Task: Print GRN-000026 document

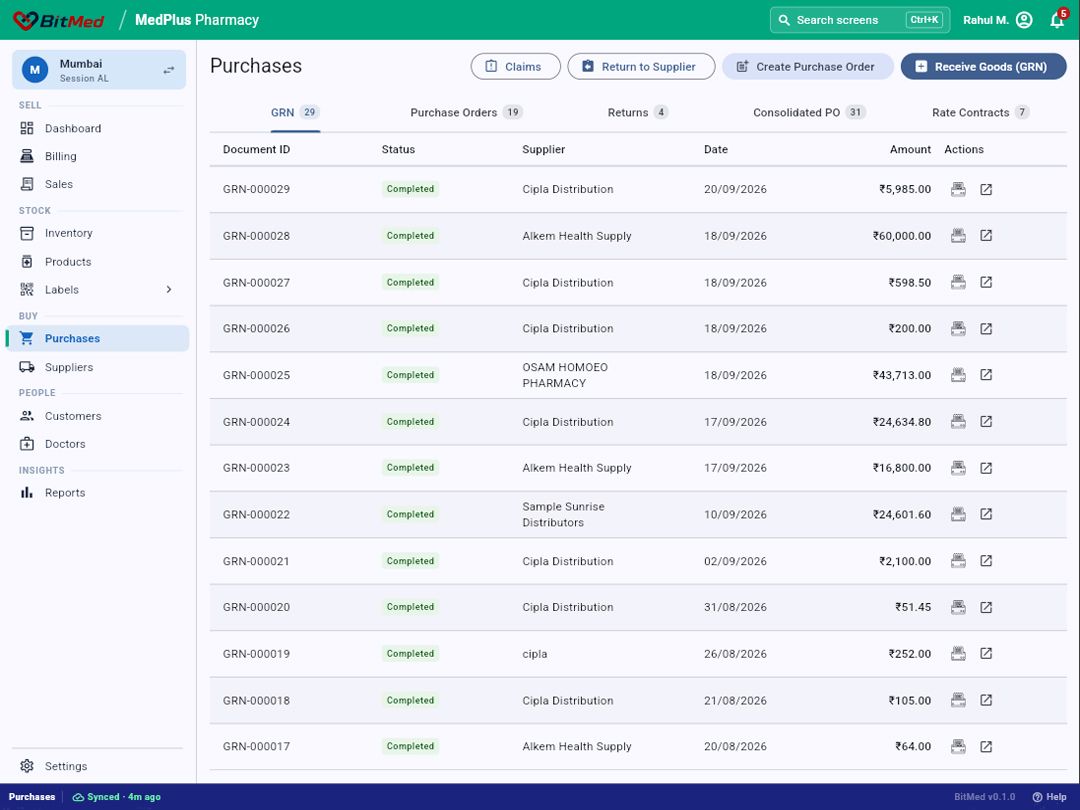Action: click(958, 329)
